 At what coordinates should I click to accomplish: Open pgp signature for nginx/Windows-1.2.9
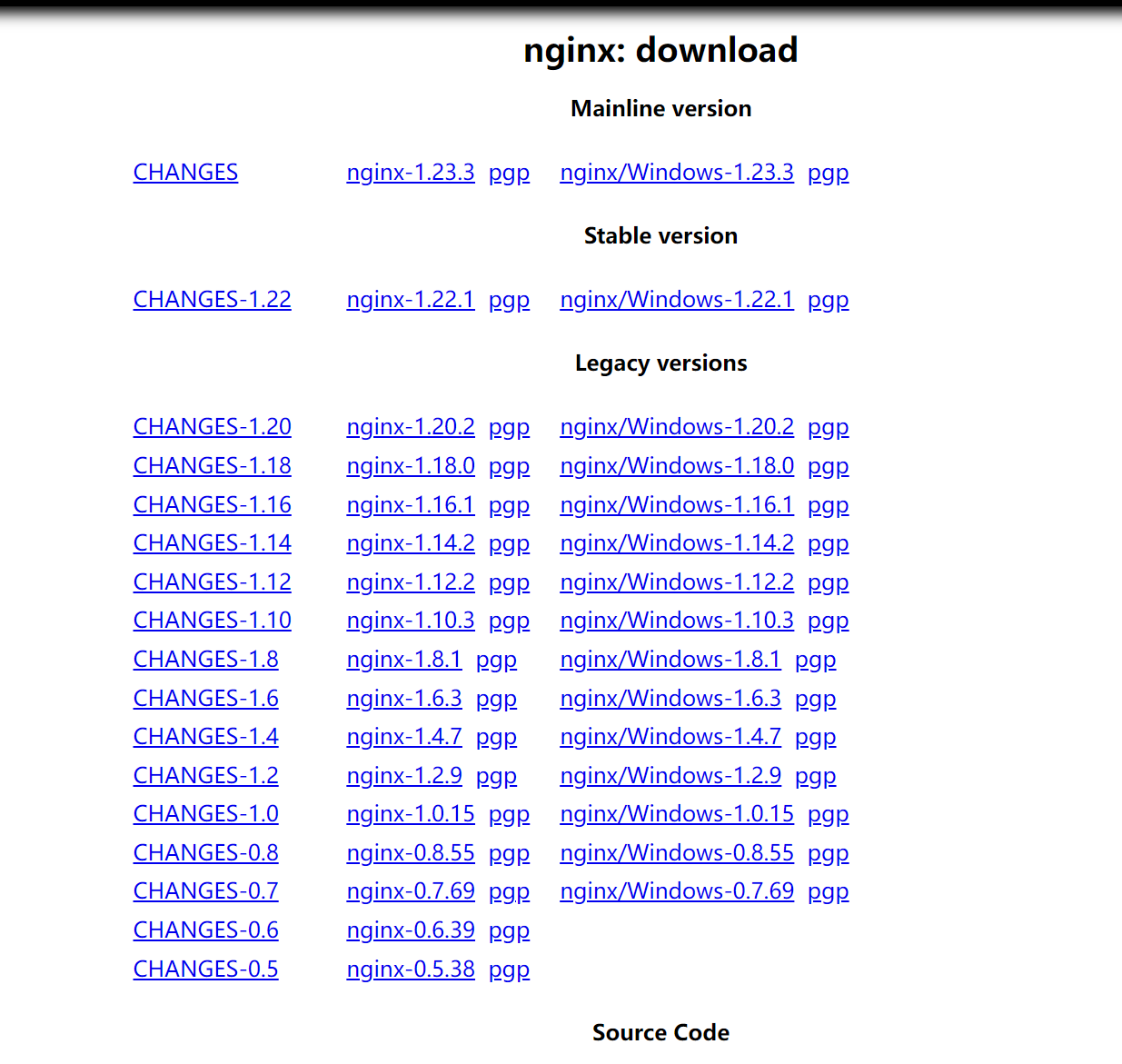(816, 776)
